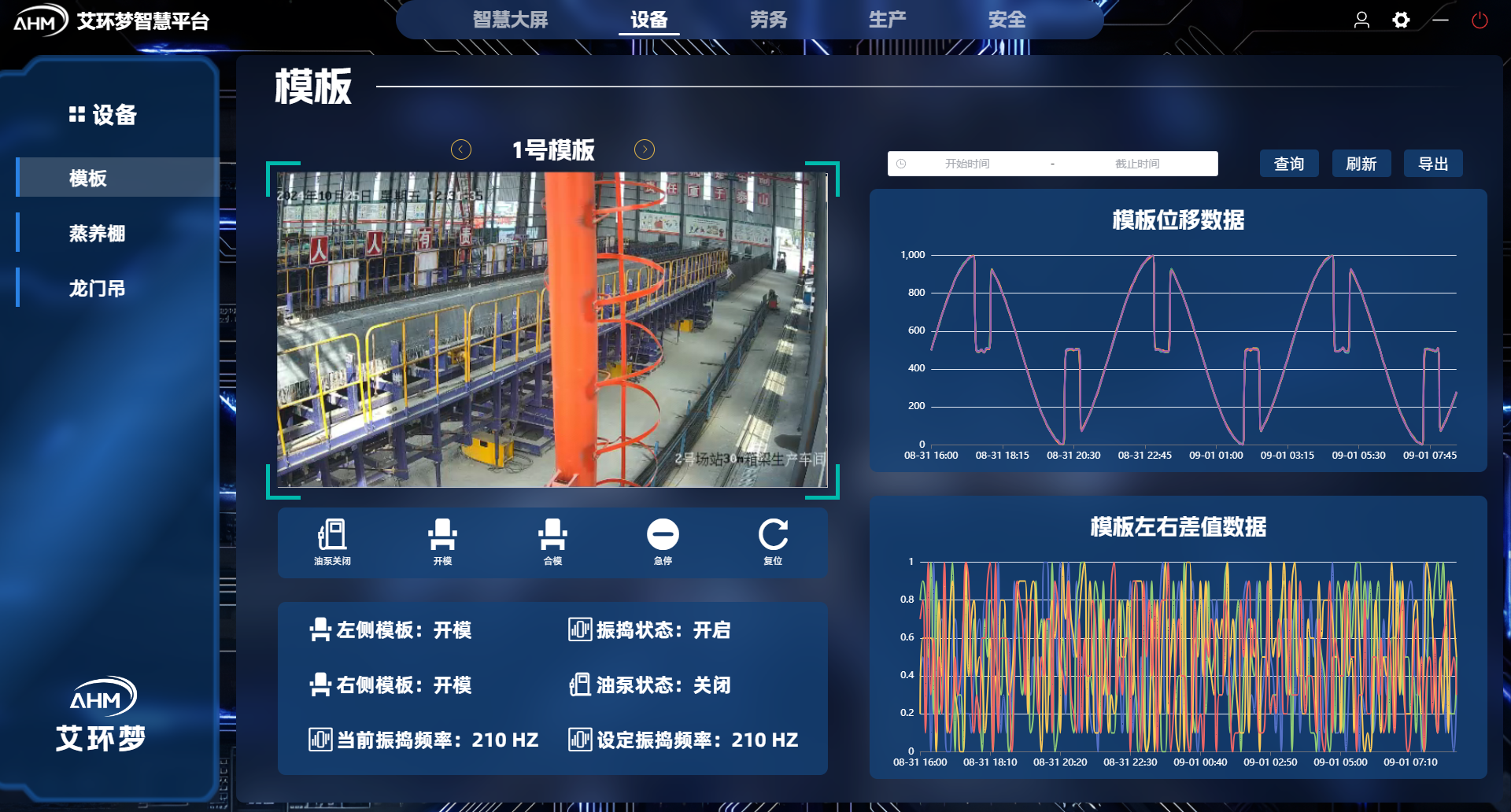Switch to the 劳务 tab
The image size is (1511, 812).
768,20
